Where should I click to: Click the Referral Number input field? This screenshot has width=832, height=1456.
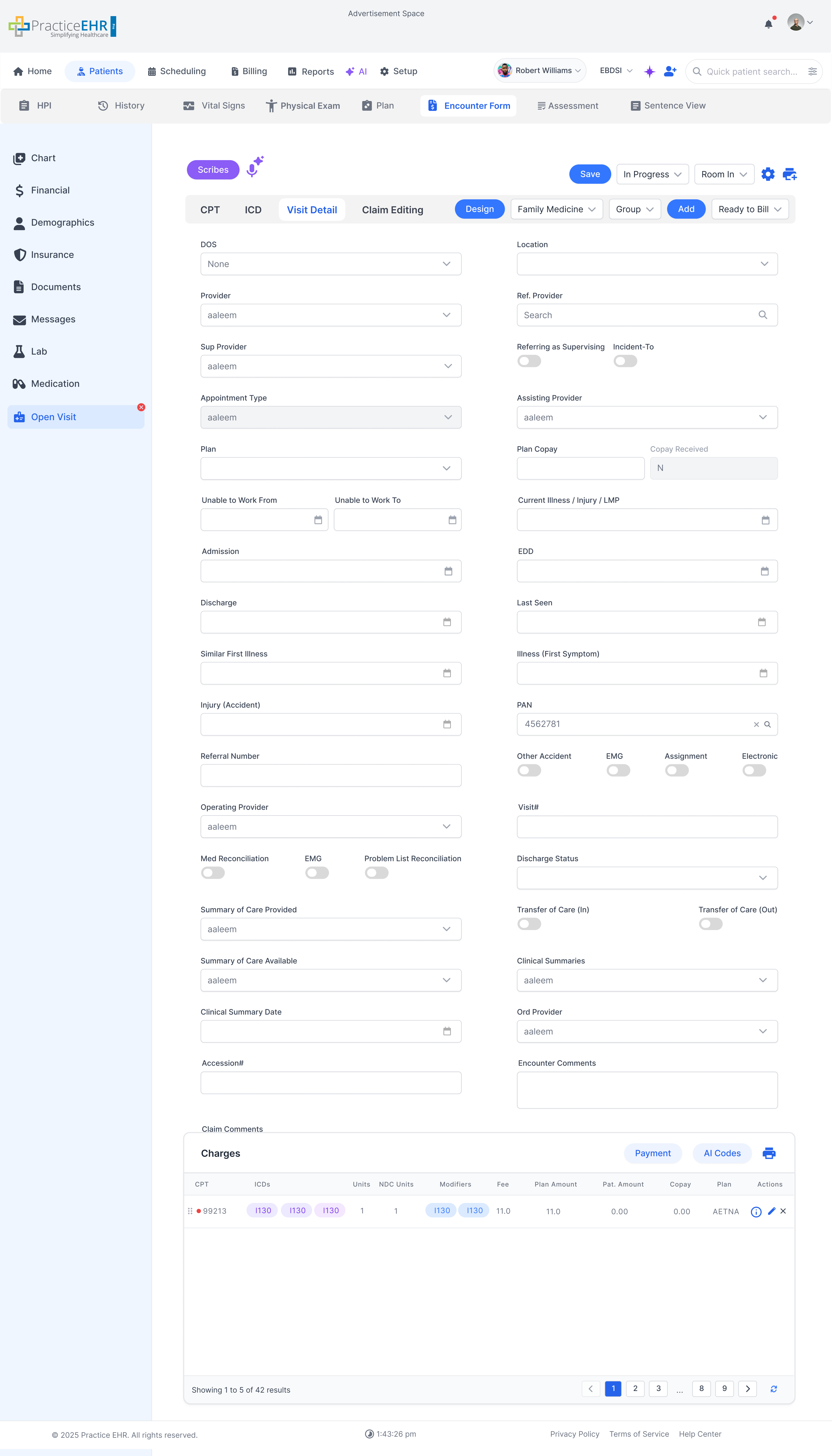pyautogui.click(x=330, y=776)
